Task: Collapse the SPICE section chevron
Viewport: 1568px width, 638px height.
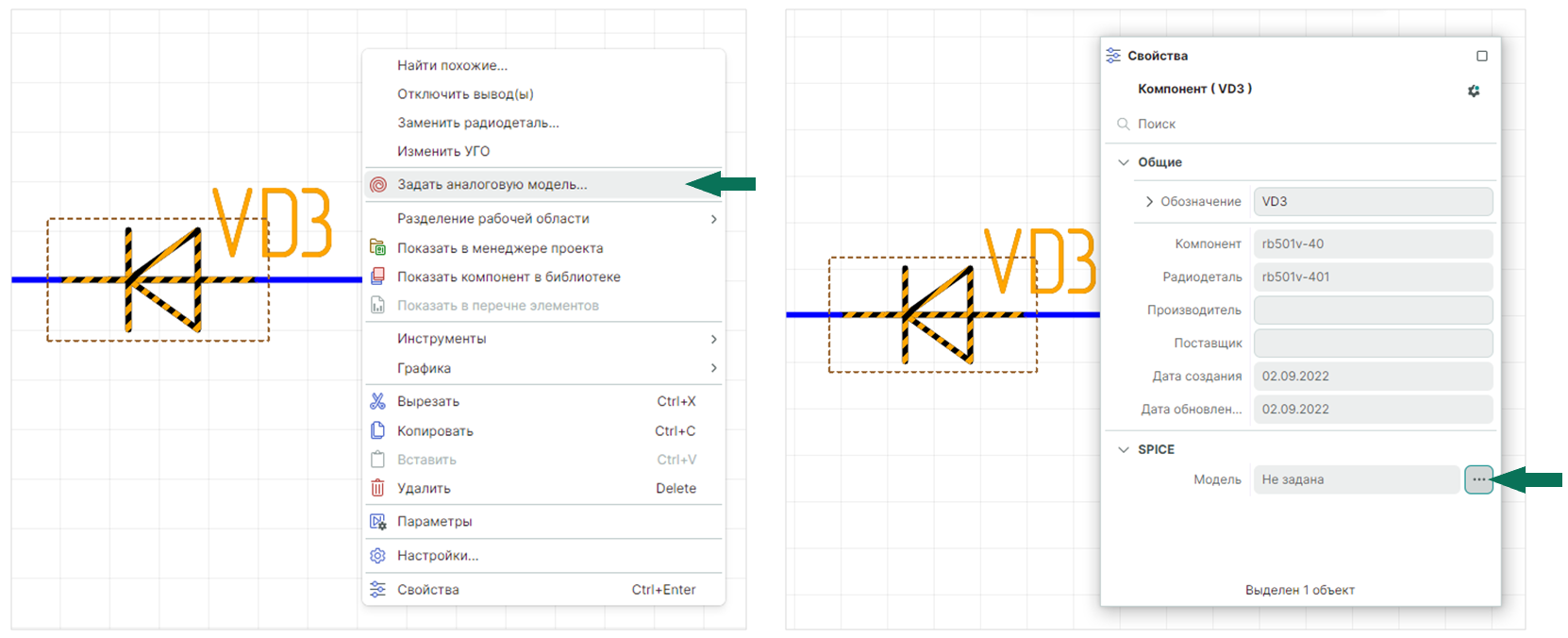Action: point(1124,449)
